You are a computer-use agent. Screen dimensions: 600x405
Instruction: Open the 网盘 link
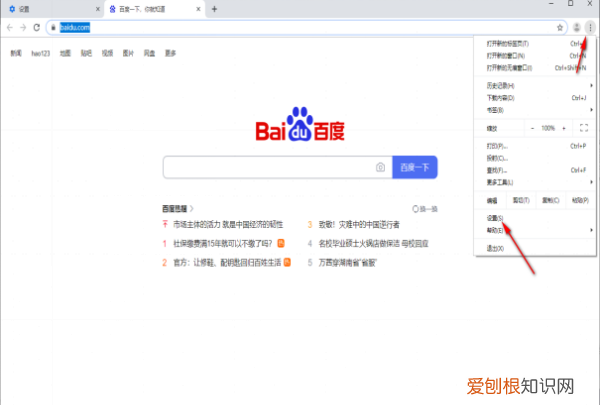[x=149, y=53]
